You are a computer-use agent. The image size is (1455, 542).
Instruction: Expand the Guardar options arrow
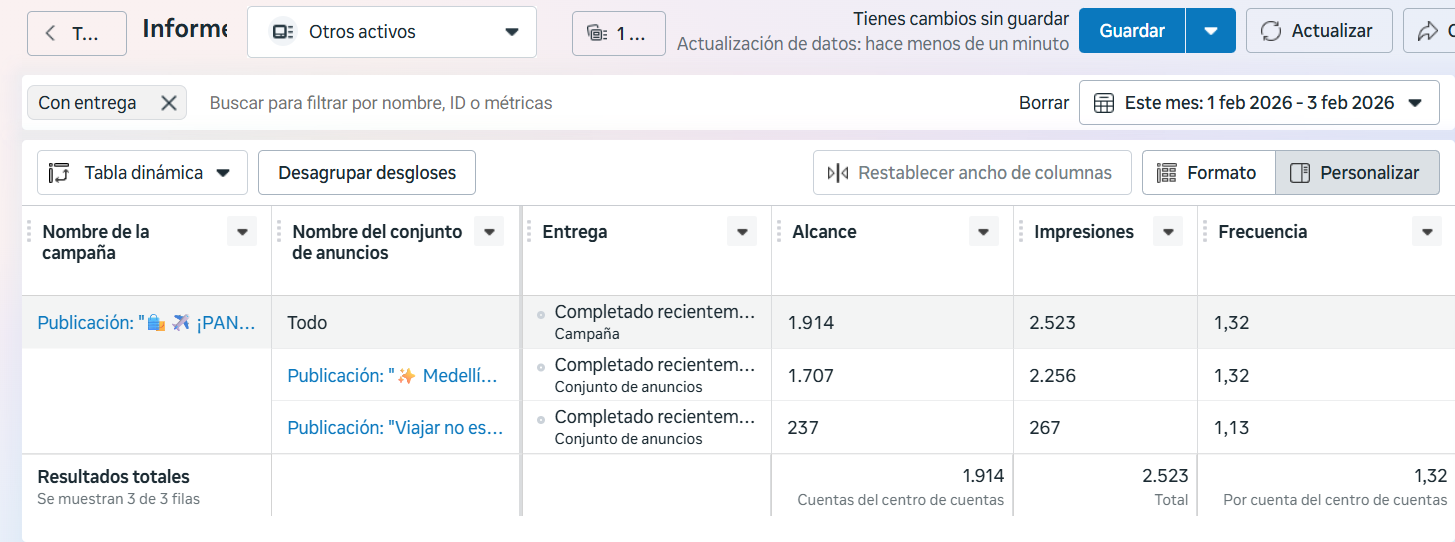coord(1211,31)
